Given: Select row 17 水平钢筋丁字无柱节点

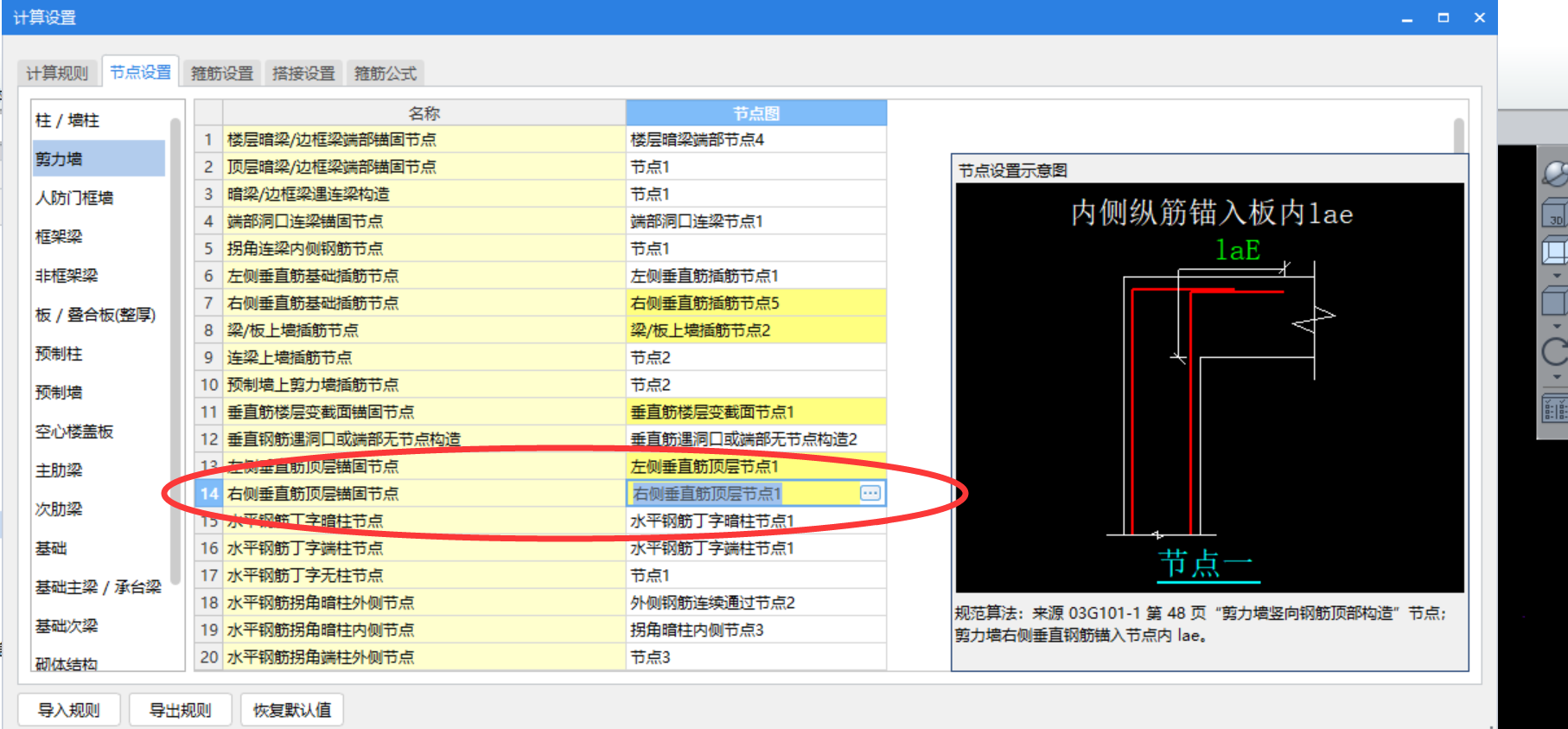Looking at the screenshot, I should (x=424, y=576).
